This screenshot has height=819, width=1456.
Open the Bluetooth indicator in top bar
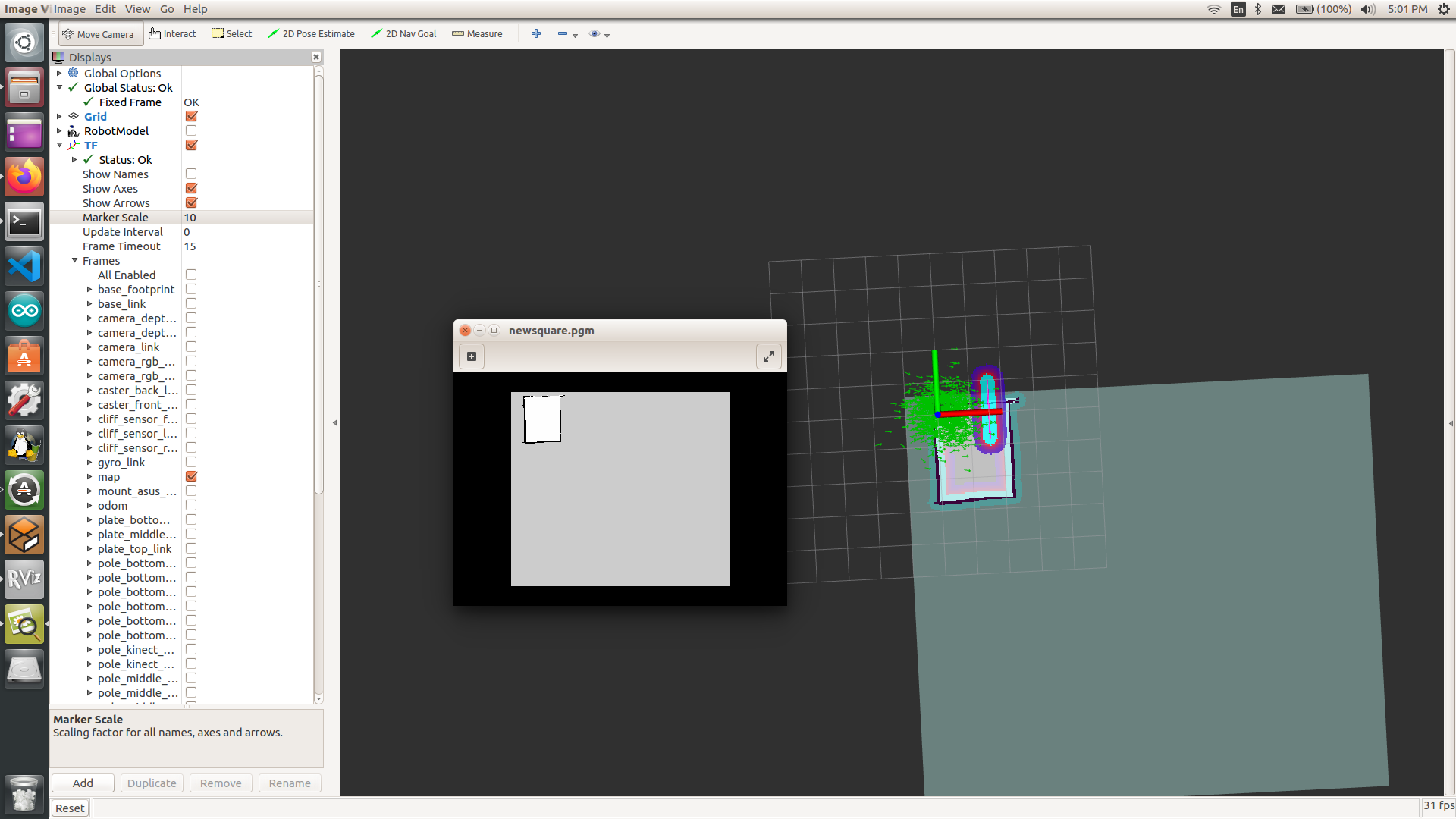click(x=1258, y=9)
